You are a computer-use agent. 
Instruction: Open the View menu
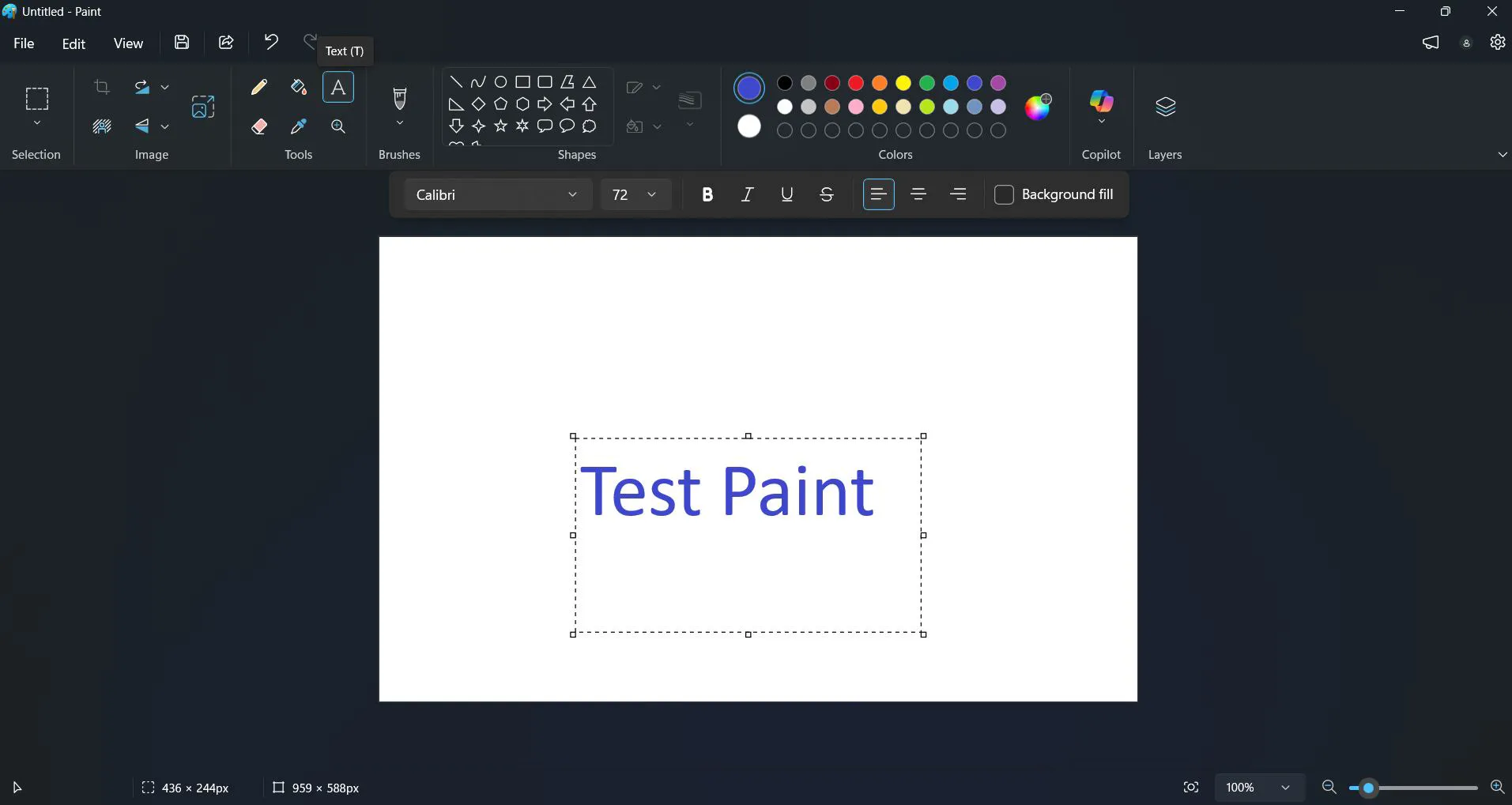(x=128, y=43)
